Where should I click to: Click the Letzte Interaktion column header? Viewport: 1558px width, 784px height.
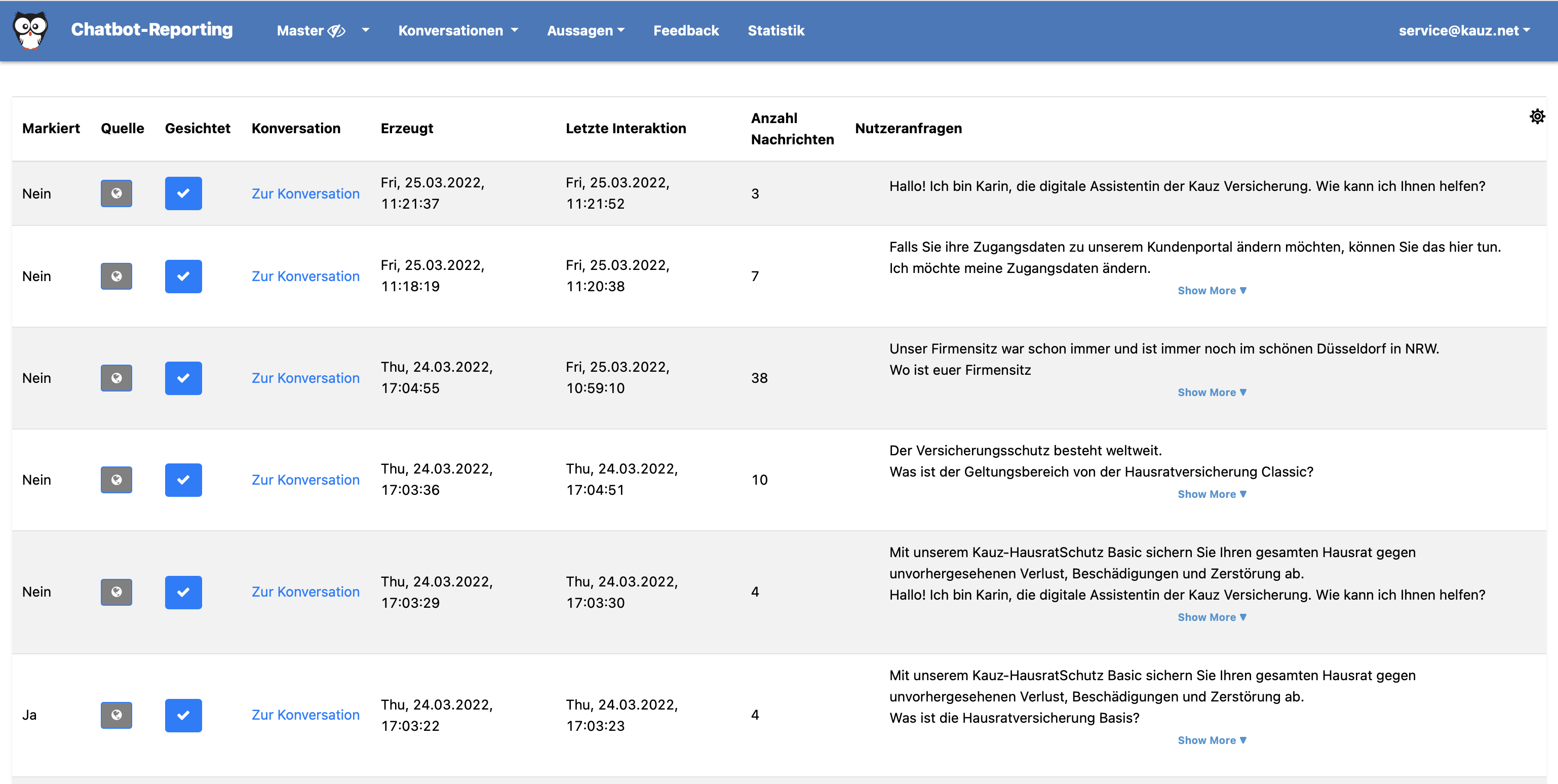tap(626, 128)
